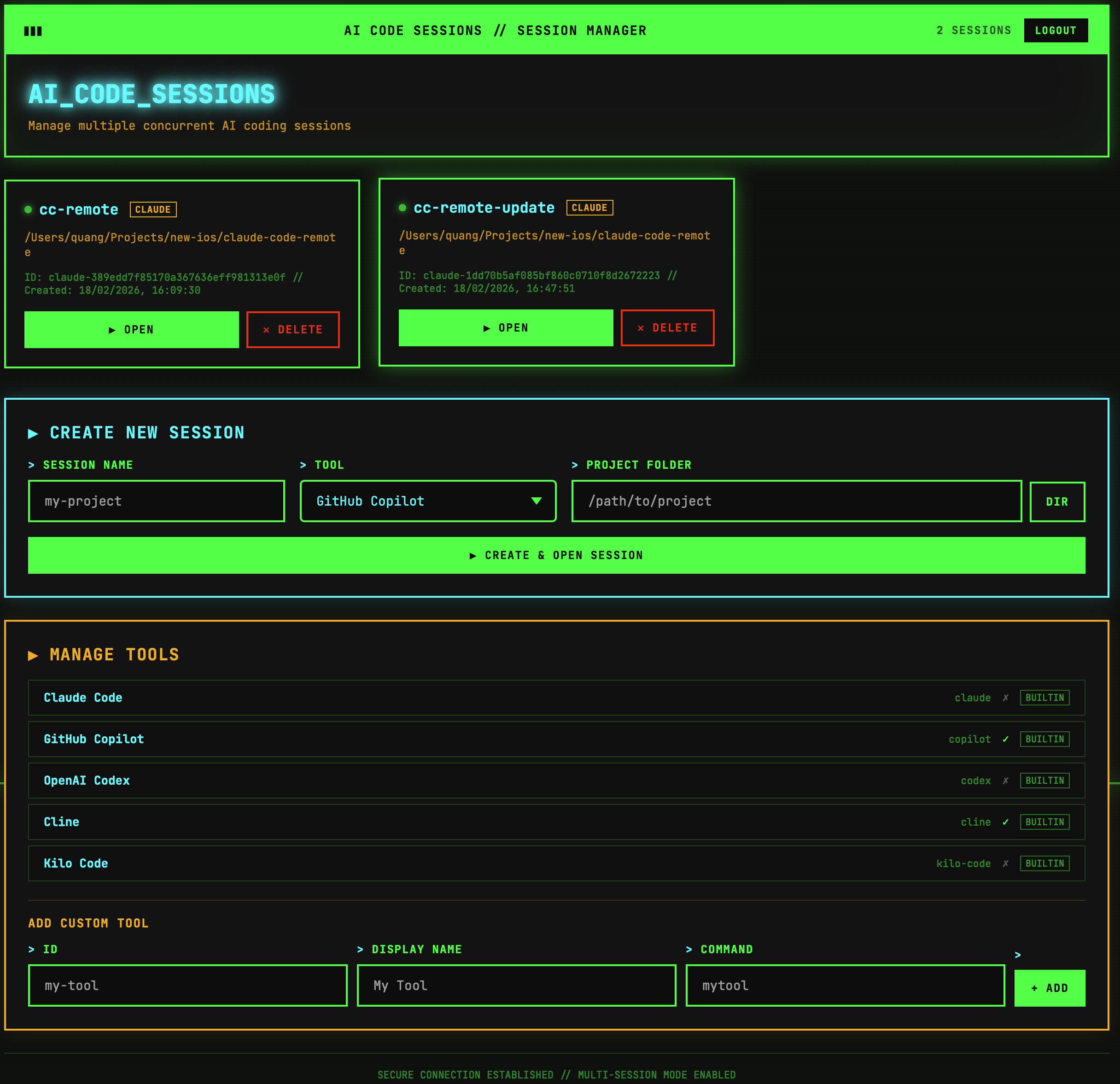Click the CLAUDE tag on cc-remote card
Screen dimensions: 1120x1084
tap(153, 210)
